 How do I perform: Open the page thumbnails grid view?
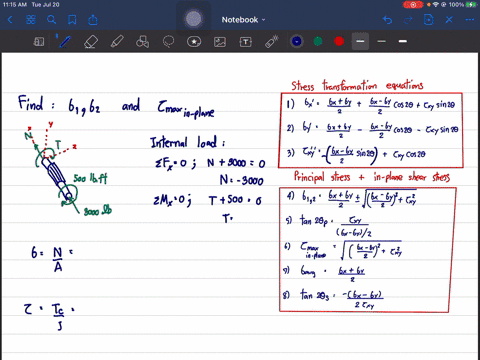pyautogui.click(x=31, y=20)
